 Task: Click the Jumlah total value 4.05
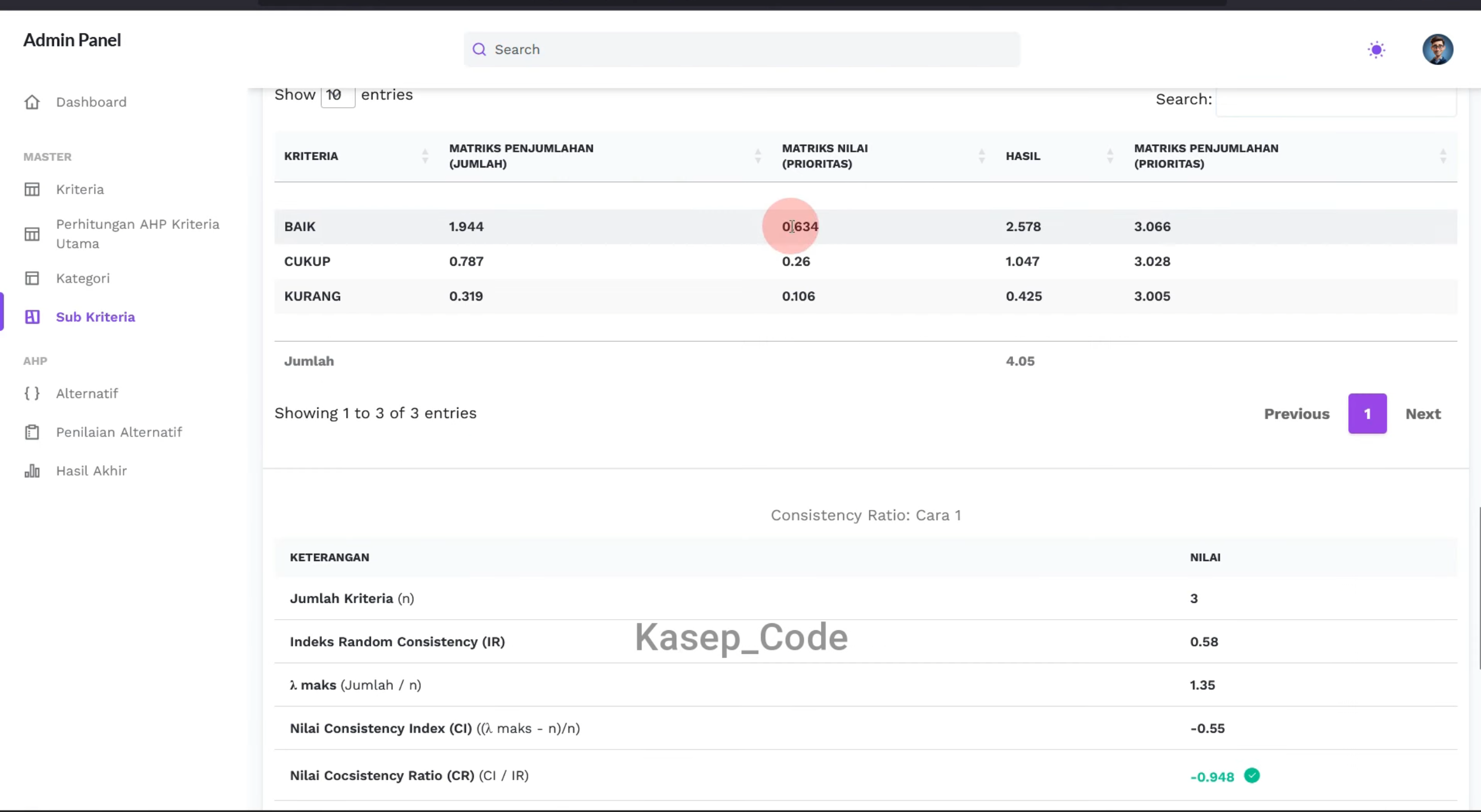point(1020,361)
